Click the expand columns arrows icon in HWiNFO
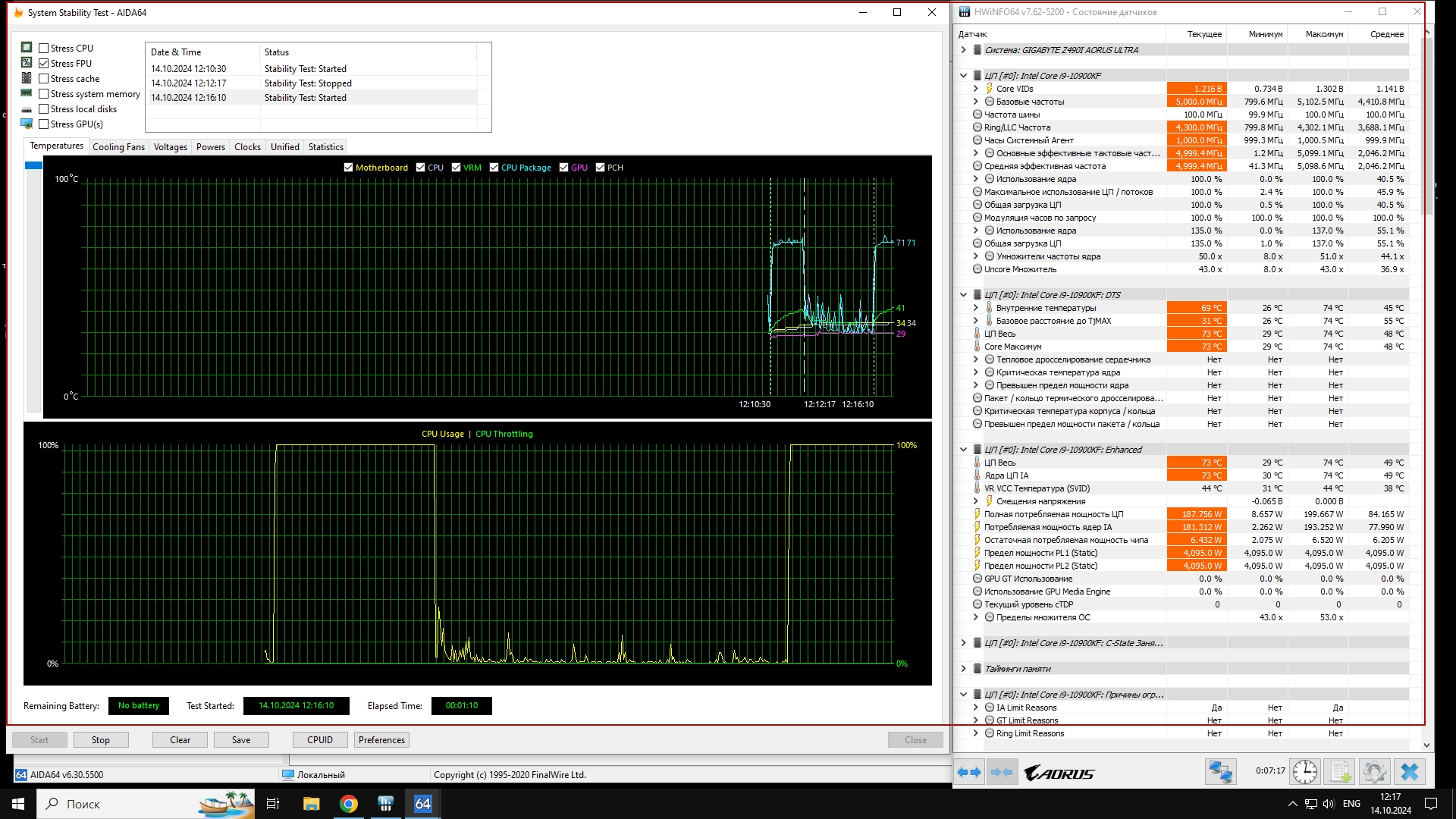1456x819 pixels. click(969, 772)
